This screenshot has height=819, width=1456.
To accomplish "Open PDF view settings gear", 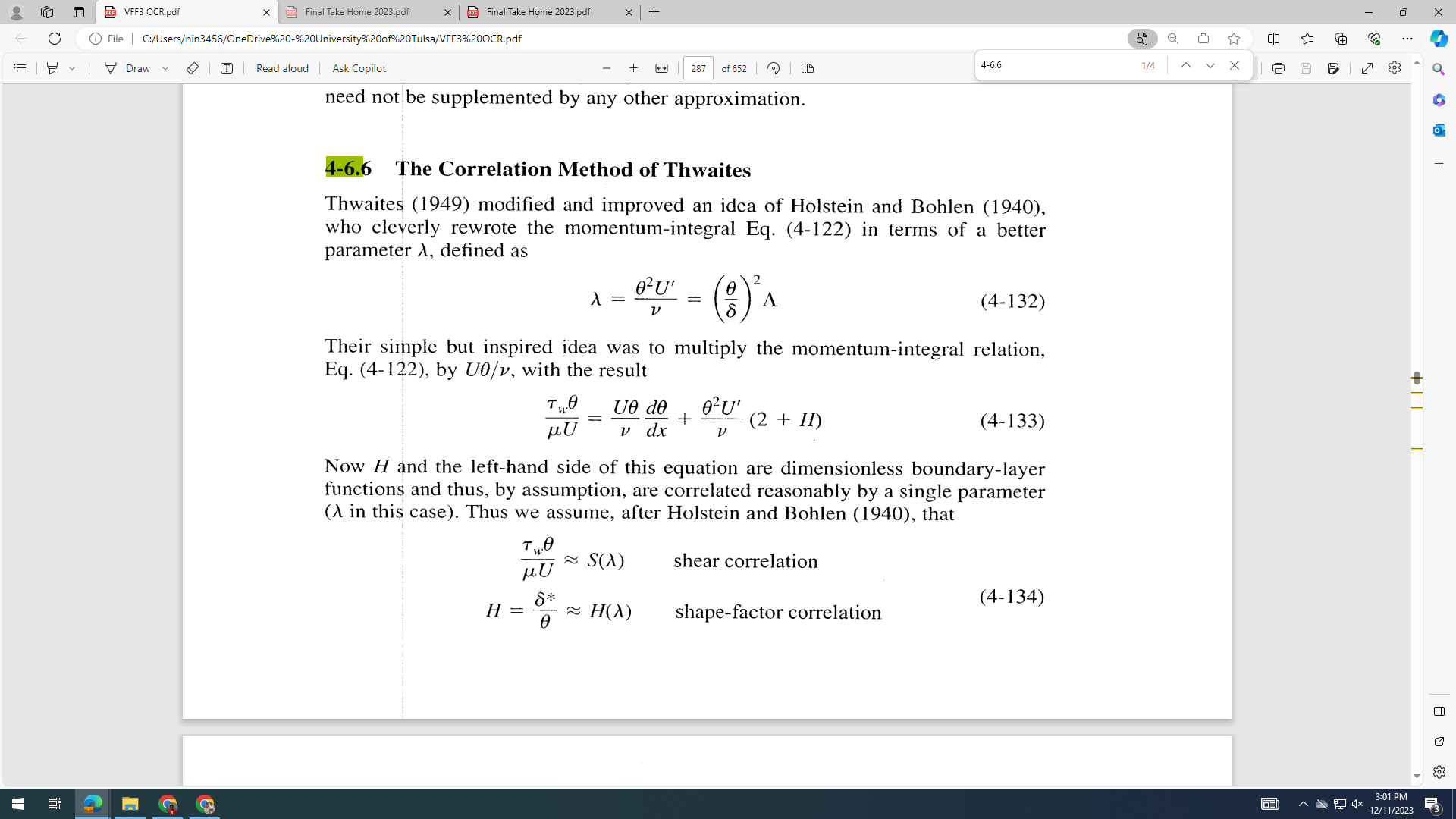I will pyautogui.click(x=1394, y=68).
